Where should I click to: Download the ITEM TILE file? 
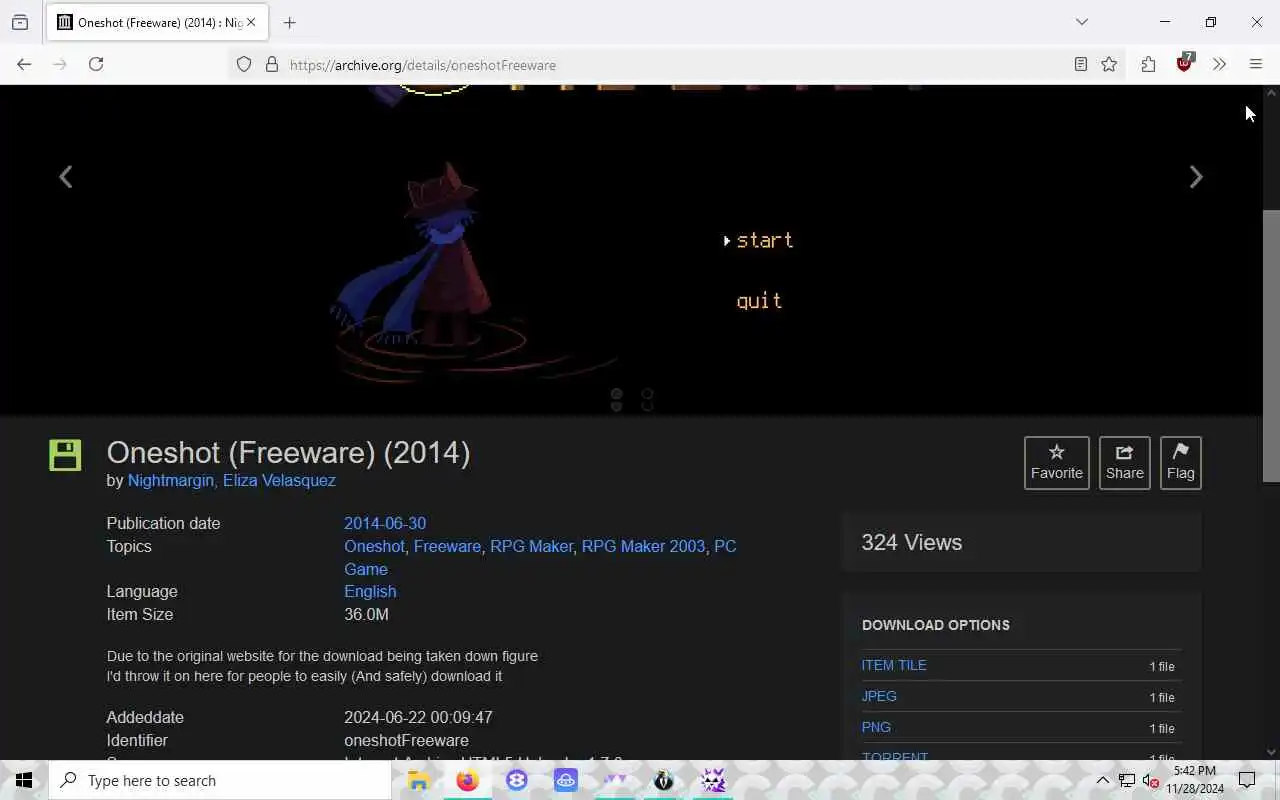click(894, 666)
